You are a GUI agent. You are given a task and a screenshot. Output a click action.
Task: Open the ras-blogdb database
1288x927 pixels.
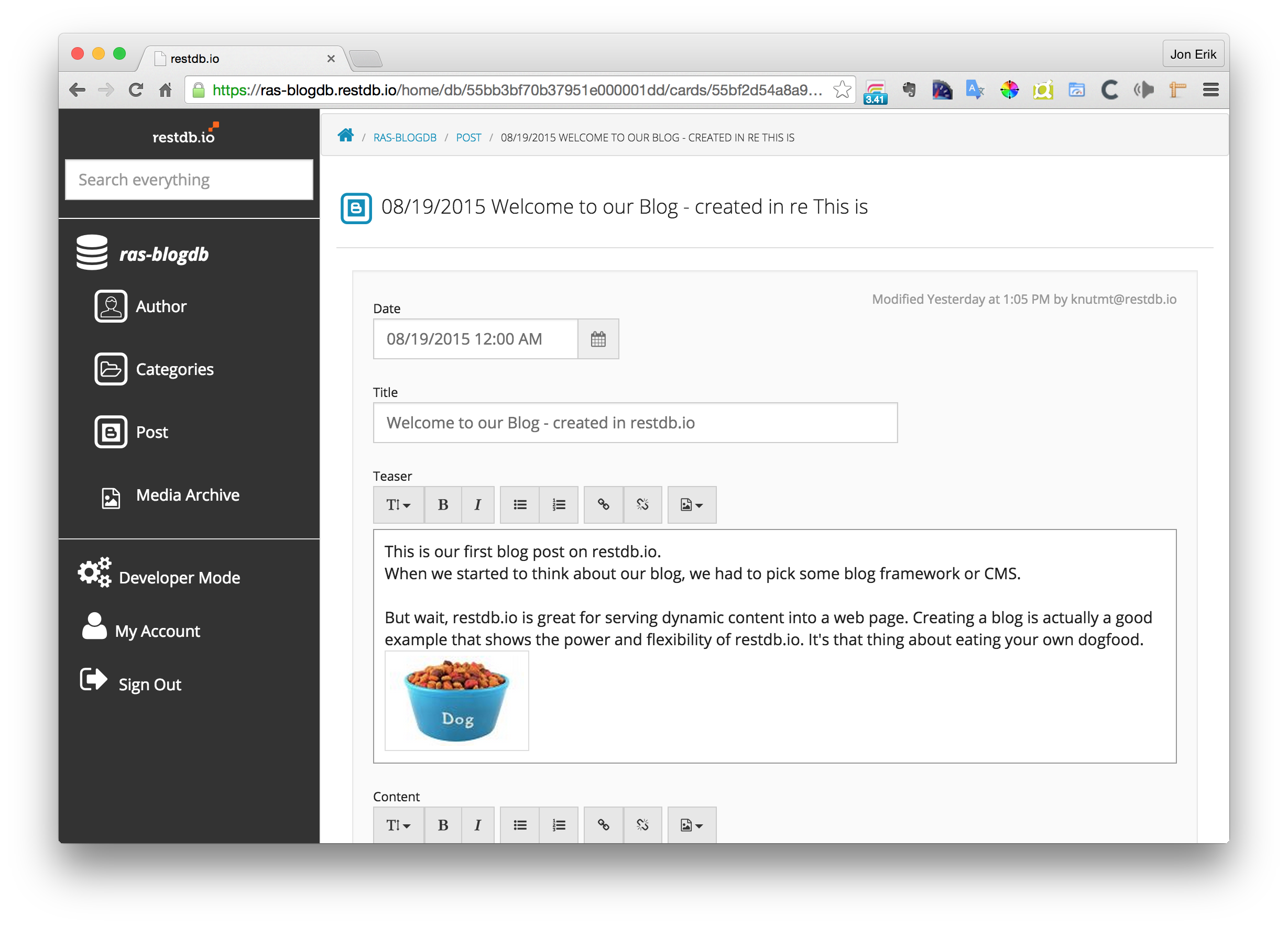(163, 254)
